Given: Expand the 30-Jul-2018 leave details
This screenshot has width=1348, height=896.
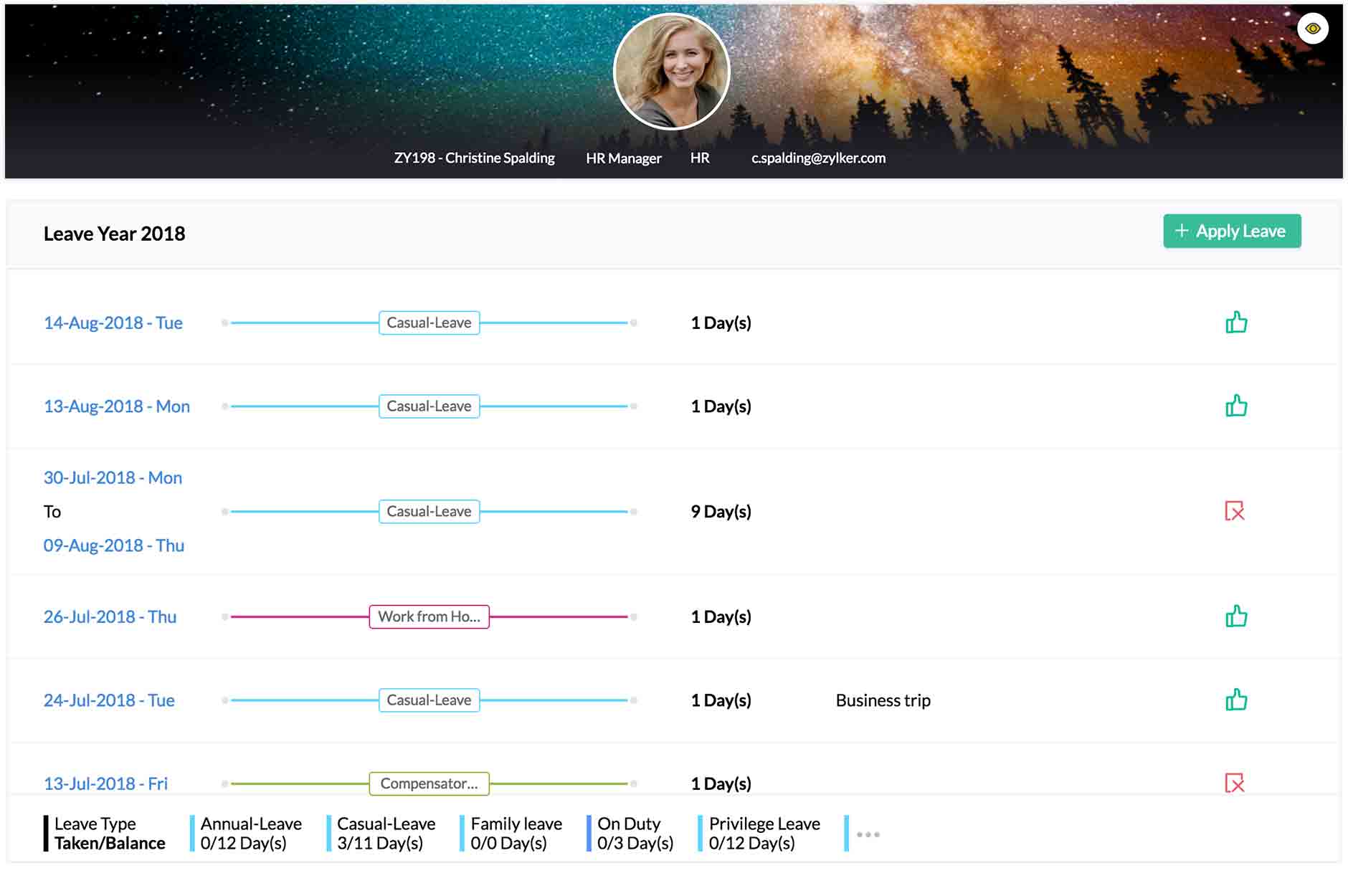Looking at the screenshot, I should pyautogui.click(x=113, y=477).
